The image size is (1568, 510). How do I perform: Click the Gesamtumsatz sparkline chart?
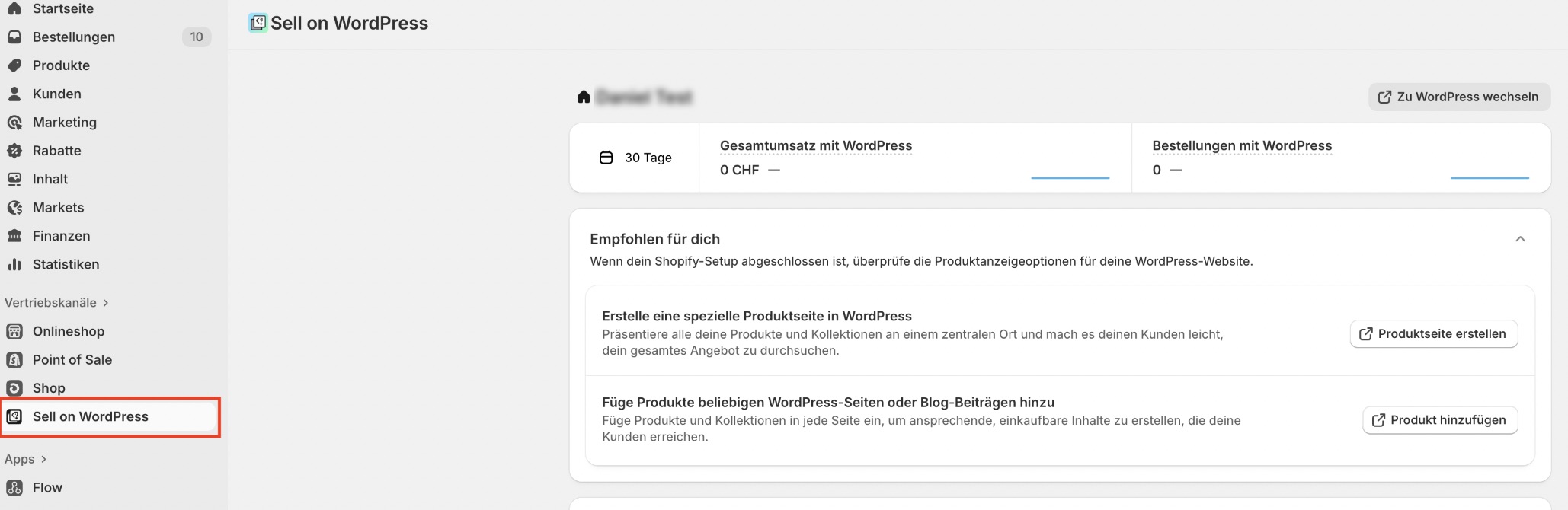pos(1070,177)
